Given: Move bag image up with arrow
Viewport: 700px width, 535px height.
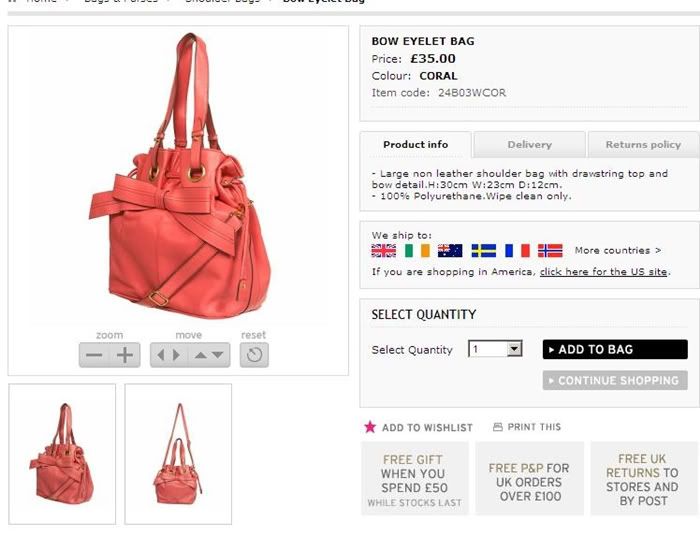Looking at the screenshot, I should click(x=200, y=355).
